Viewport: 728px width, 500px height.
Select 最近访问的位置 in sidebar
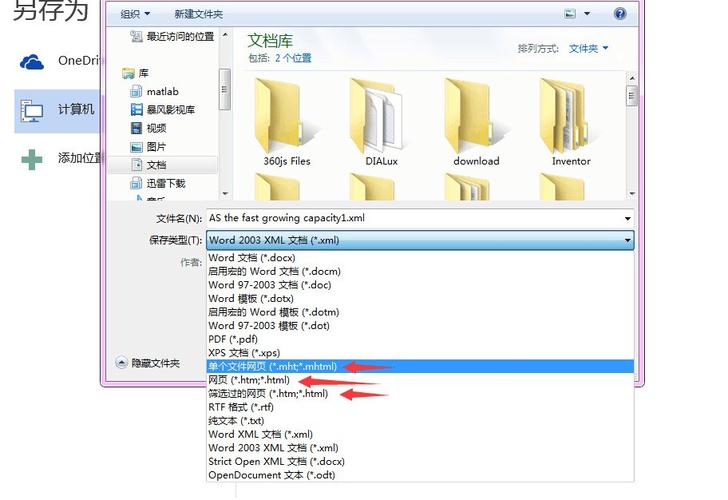pos(172,36)
